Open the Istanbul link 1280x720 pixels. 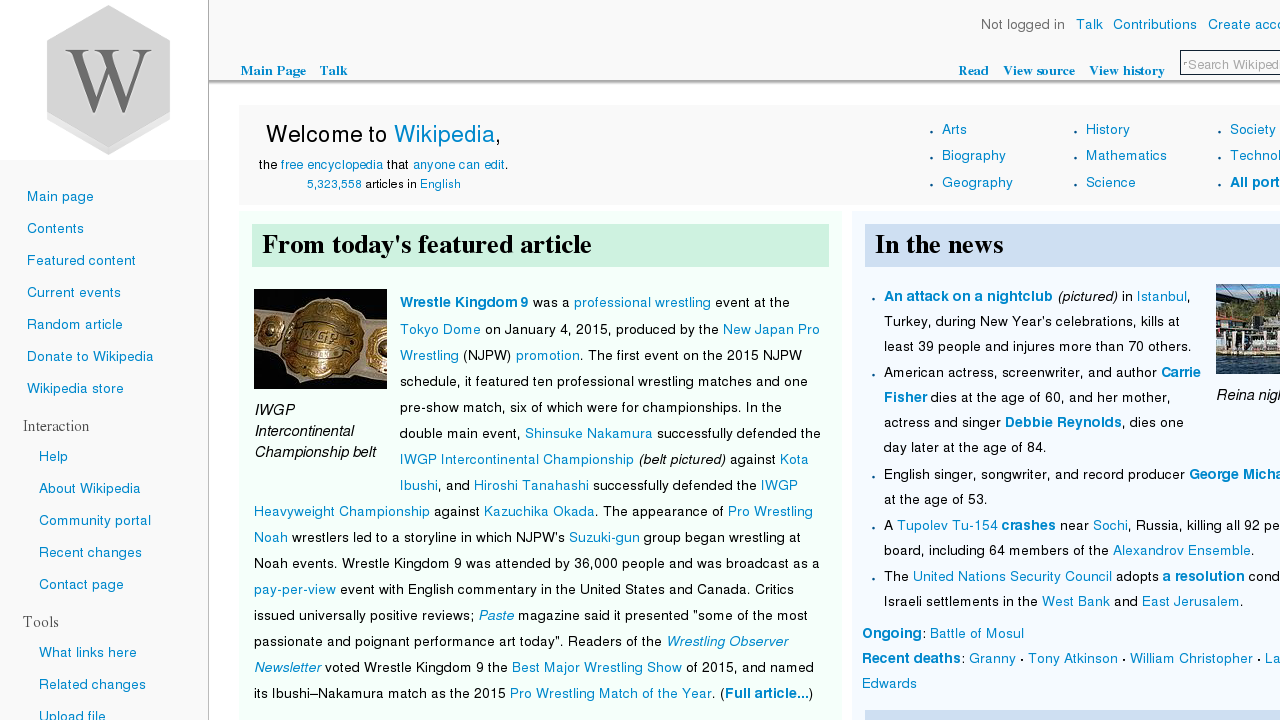(x=1162, y=297)
